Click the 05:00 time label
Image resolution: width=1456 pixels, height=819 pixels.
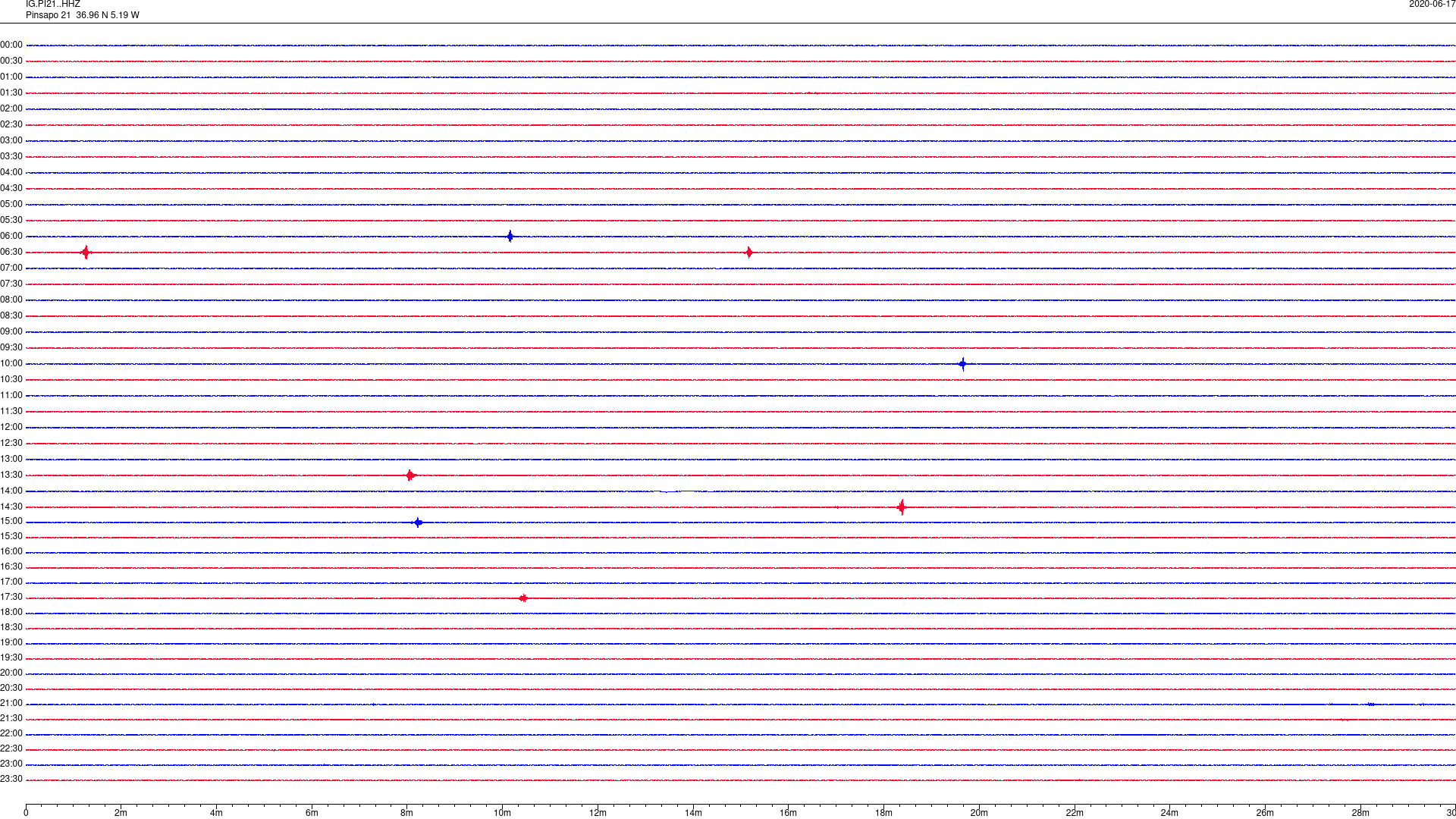tap(11, 204)
